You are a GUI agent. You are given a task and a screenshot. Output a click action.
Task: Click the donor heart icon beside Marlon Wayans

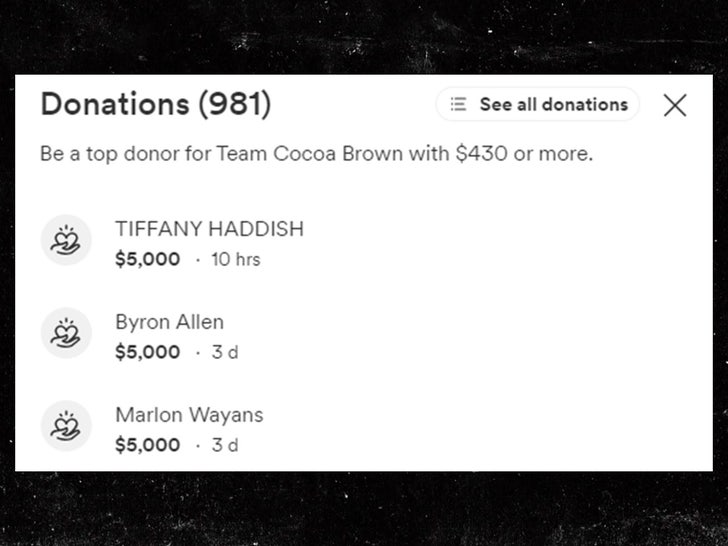pyautogui.click(x=66, y=426)
